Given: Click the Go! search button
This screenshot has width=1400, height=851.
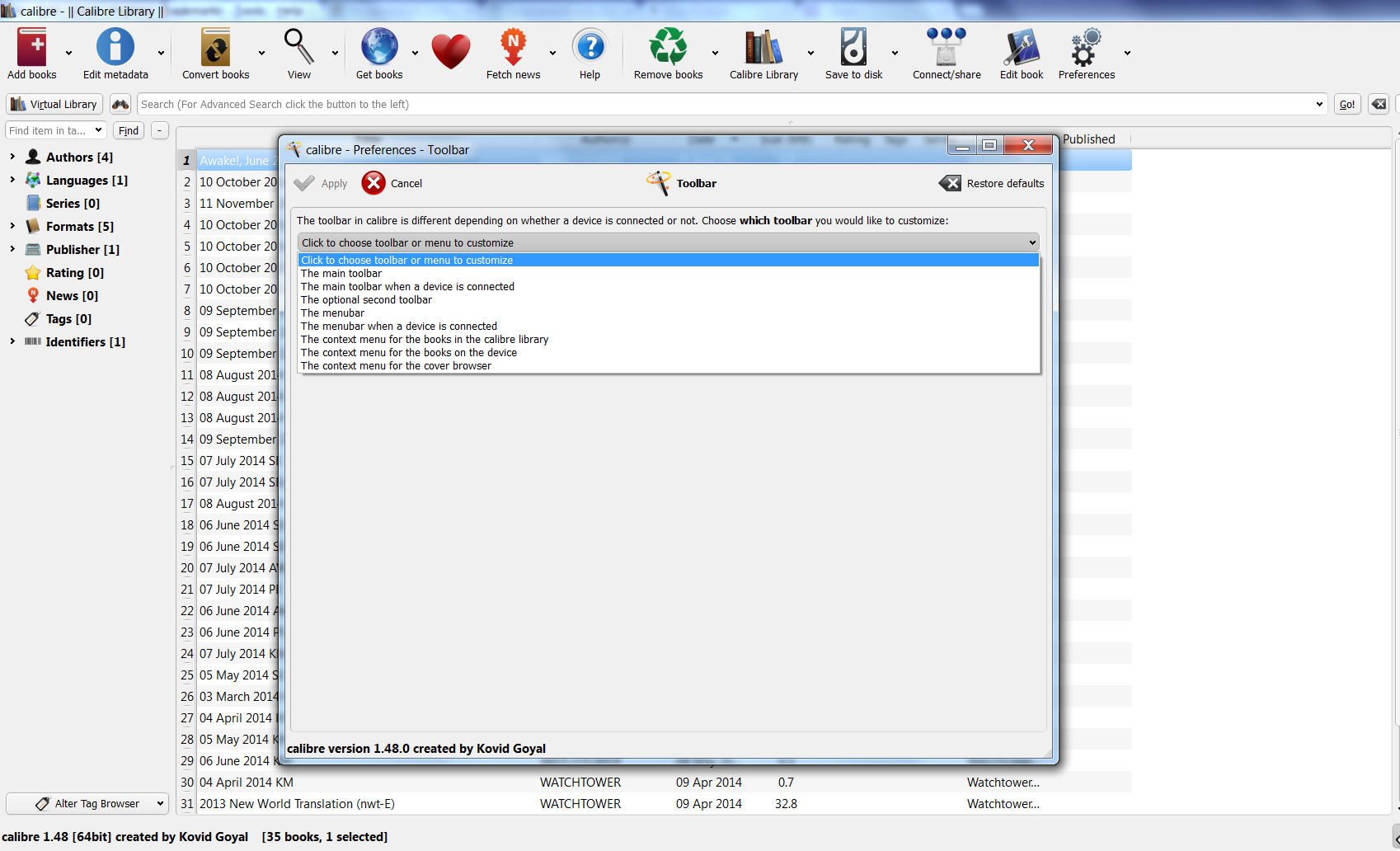Looking at the screenshot, I should [1347, 105].
